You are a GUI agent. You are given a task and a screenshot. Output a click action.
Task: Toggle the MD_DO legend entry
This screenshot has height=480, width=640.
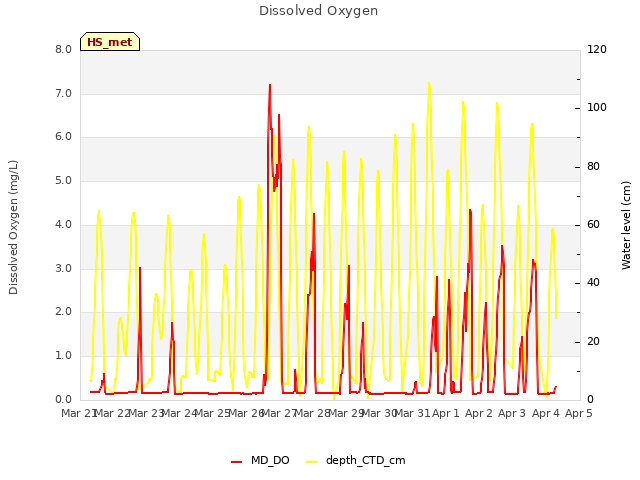[x=260, y=460]
